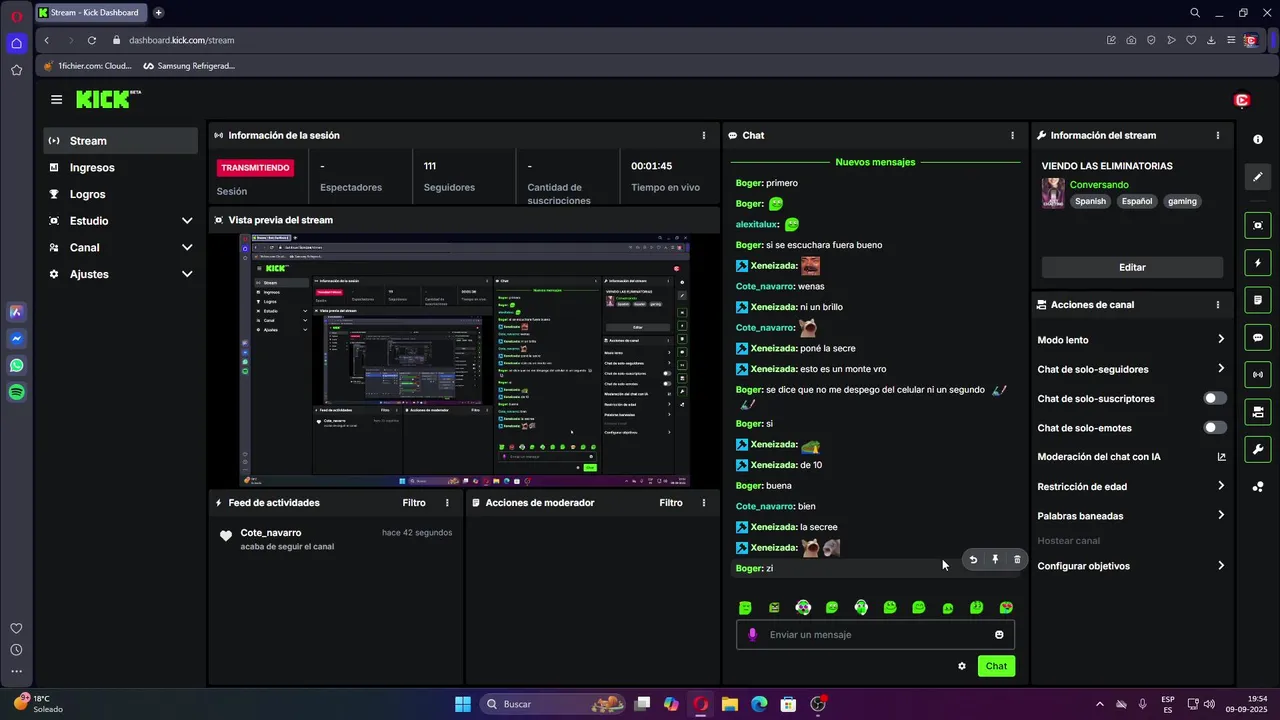Open Spotify in Opera sidebar
This screenshot has width=1280, height=720.
click(16, 393)
